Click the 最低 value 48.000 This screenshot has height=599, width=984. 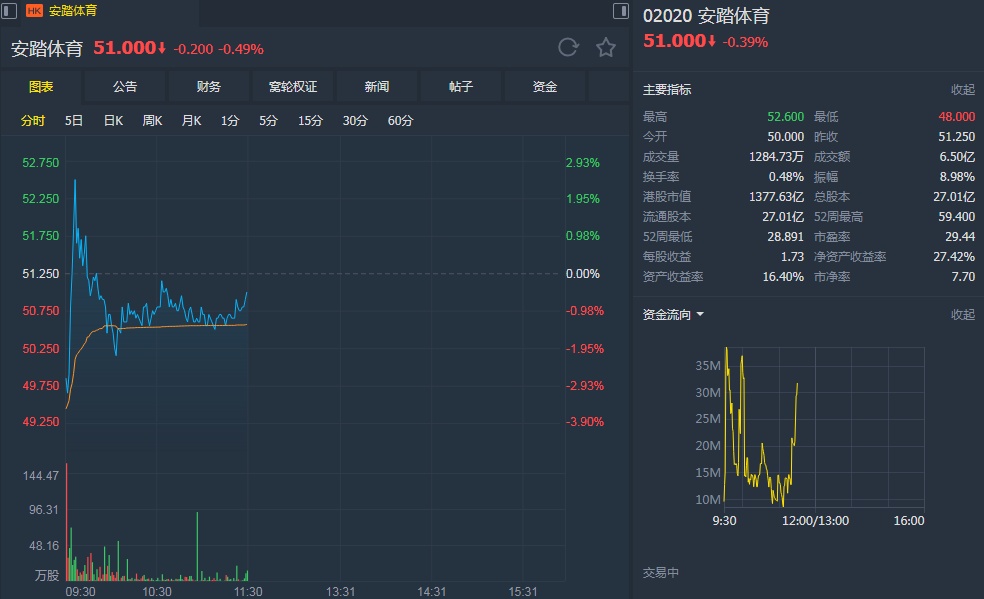pyautogui.click(x=956, y=117)
